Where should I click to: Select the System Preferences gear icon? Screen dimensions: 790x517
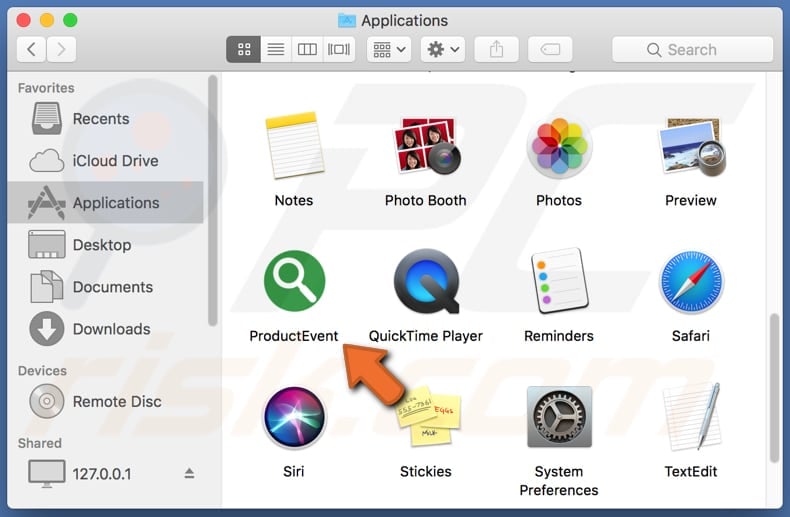559,417
